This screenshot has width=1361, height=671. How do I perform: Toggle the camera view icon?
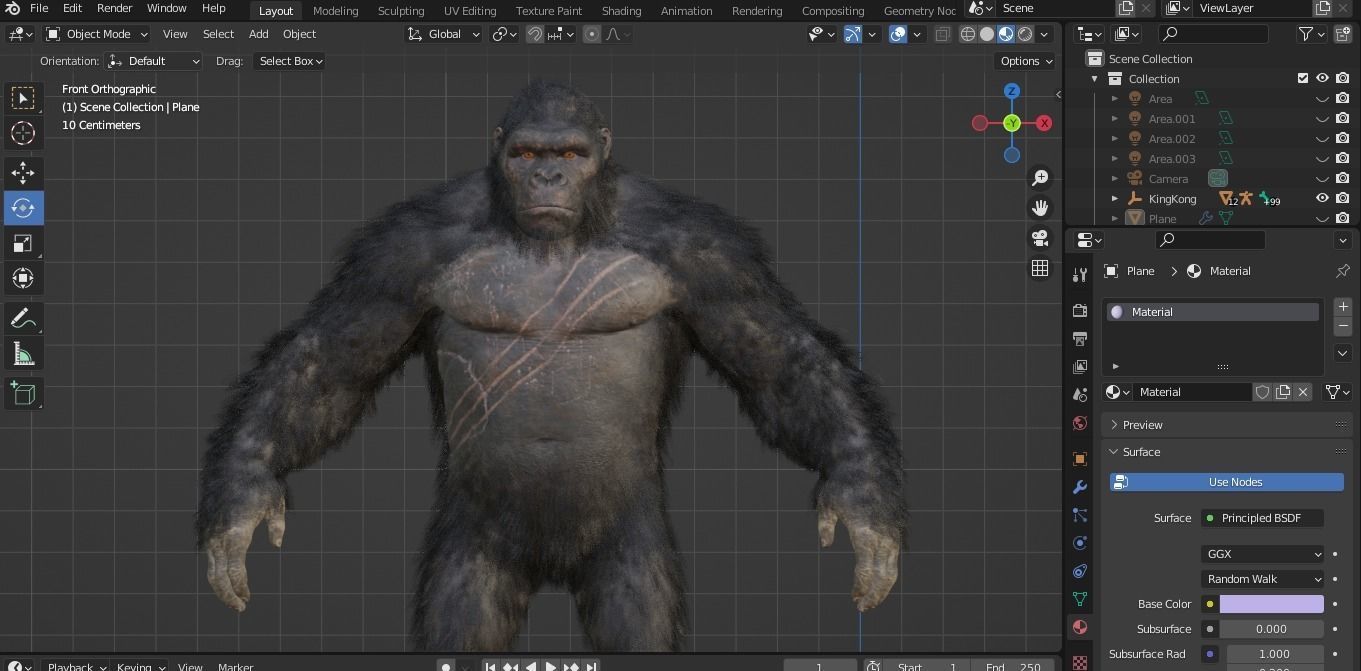(x=1040, y=238)
